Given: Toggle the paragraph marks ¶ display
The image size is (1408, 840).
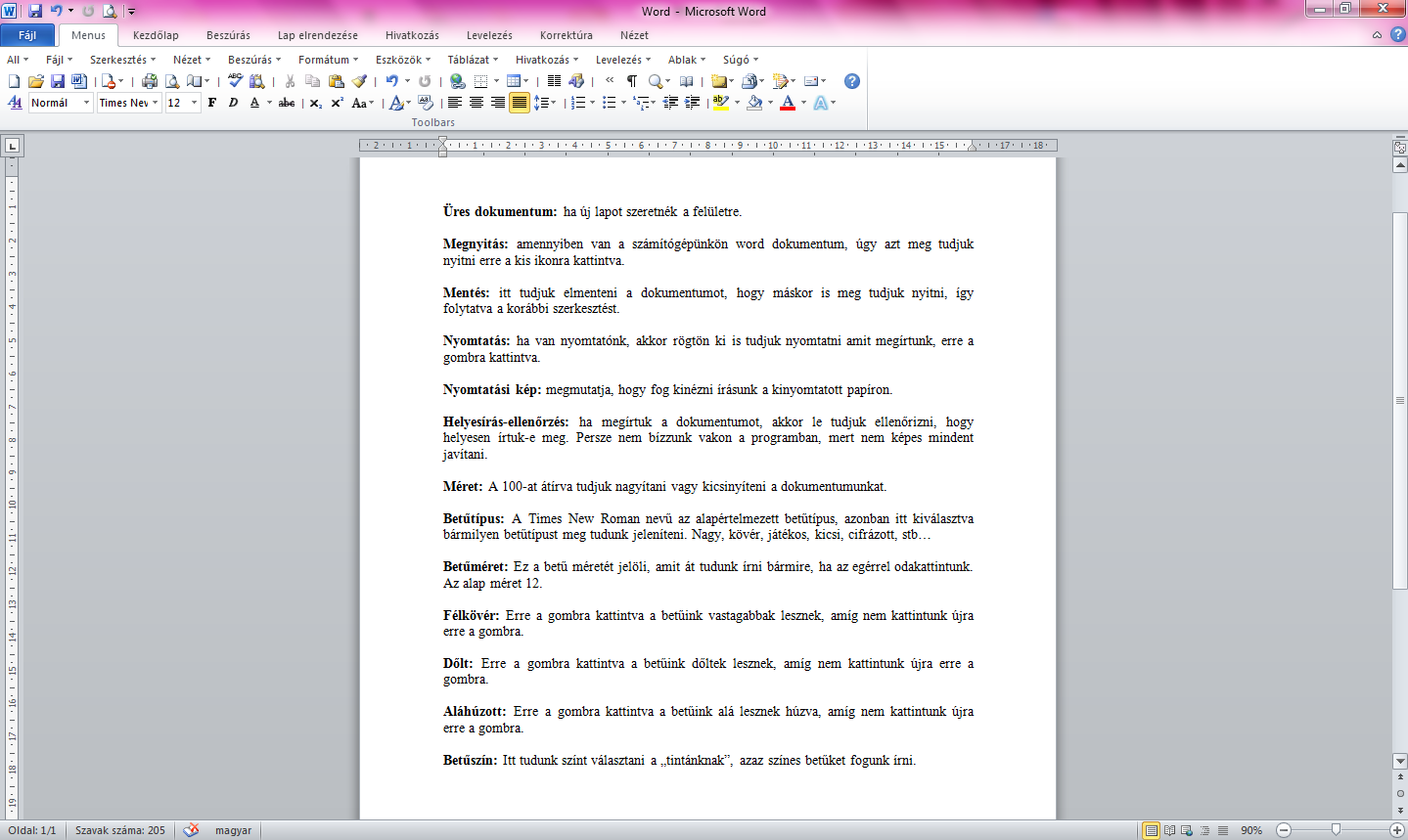Looking at the screenshot, I should pos(632,81).
